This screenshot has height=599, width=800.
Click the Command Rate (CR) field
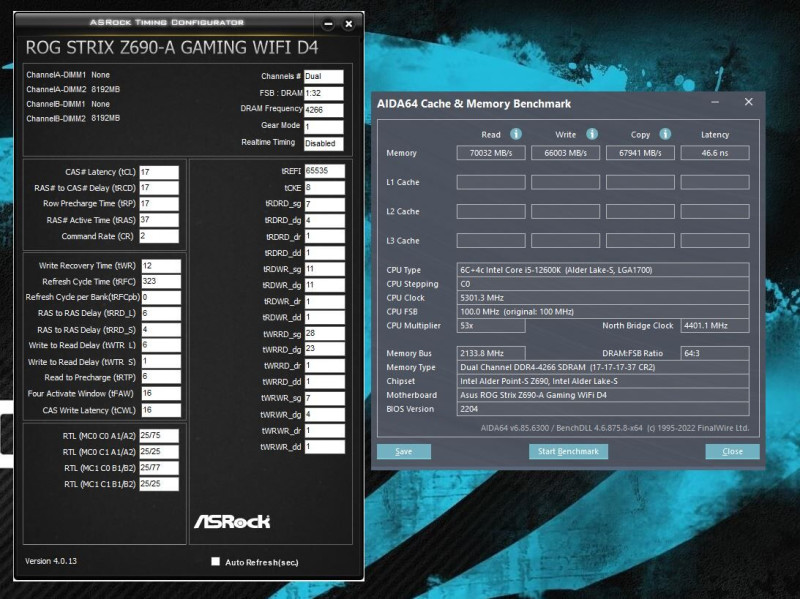point(159,236)
